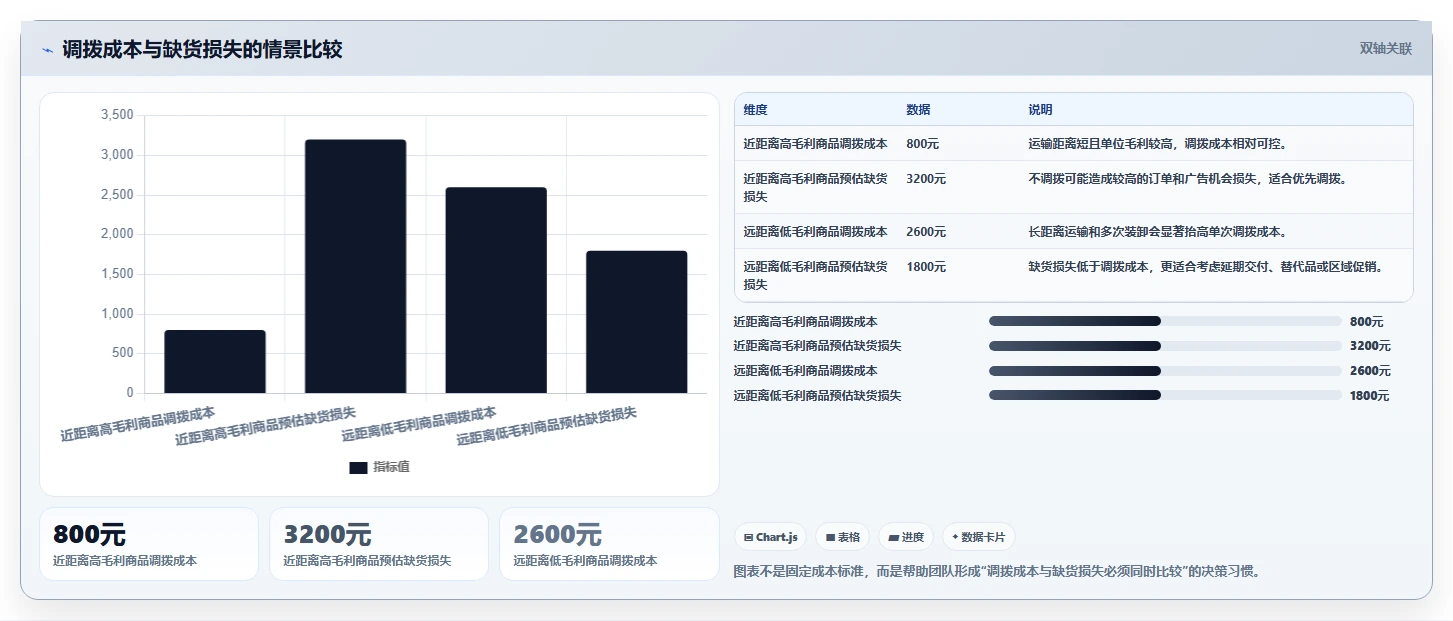Click the 3200元 table cell
The width and height of the screenshot is (1453, 621).
(x=926, y=179)
